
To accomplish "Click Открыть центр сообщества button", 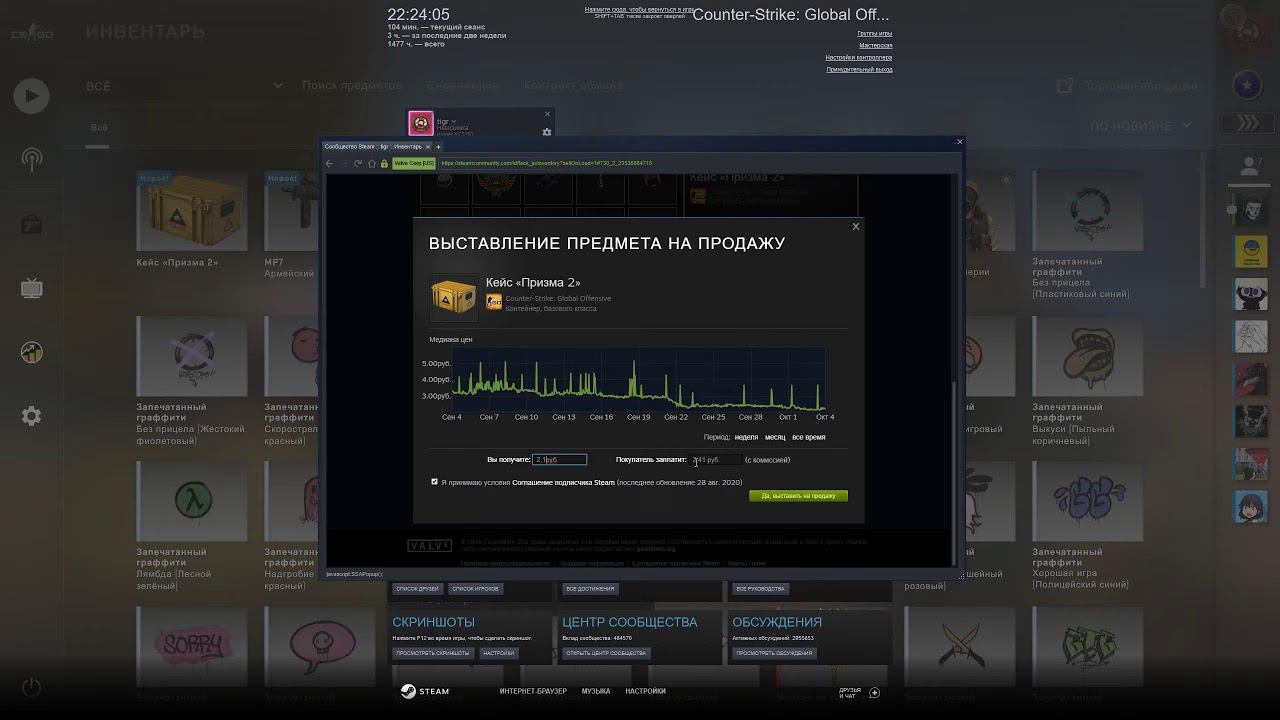I will click(606, 653).
